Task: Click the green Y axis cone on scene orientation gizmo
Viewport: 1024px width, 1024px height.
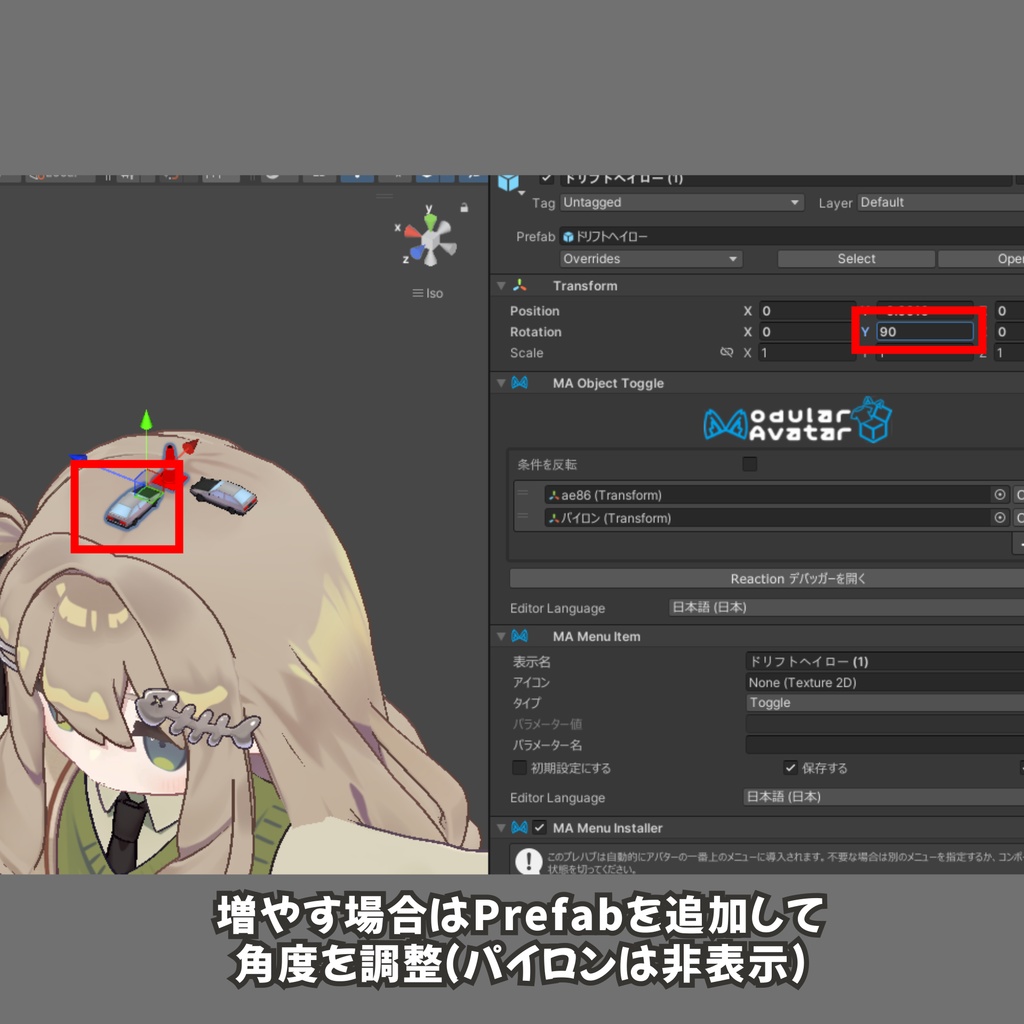Action: click(x=430, y=221)
